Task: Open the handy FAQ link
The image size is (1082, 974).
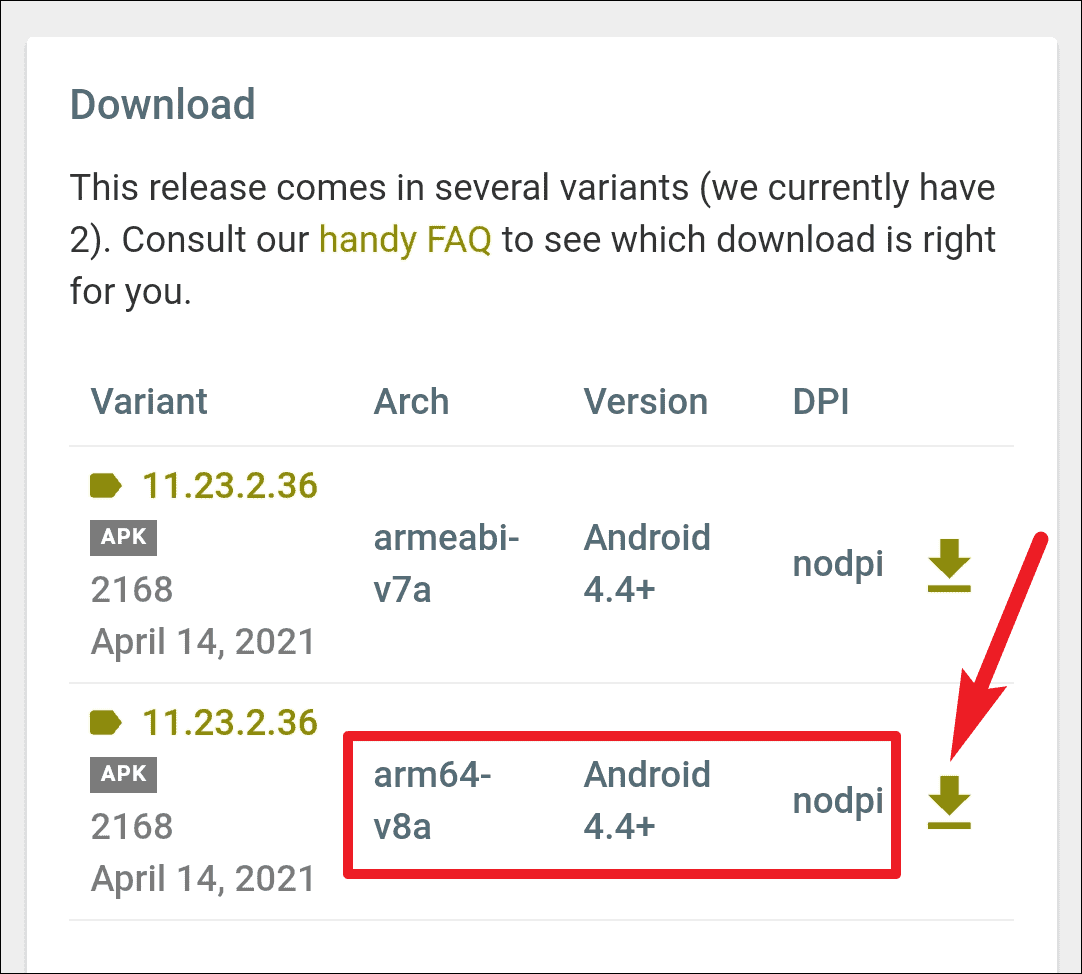Action: (405, 239)
